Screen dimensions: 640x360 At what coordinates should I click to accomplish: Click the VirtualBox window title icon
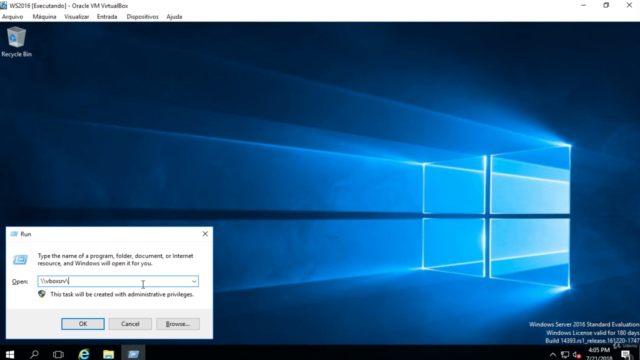[x=4, y=6]
